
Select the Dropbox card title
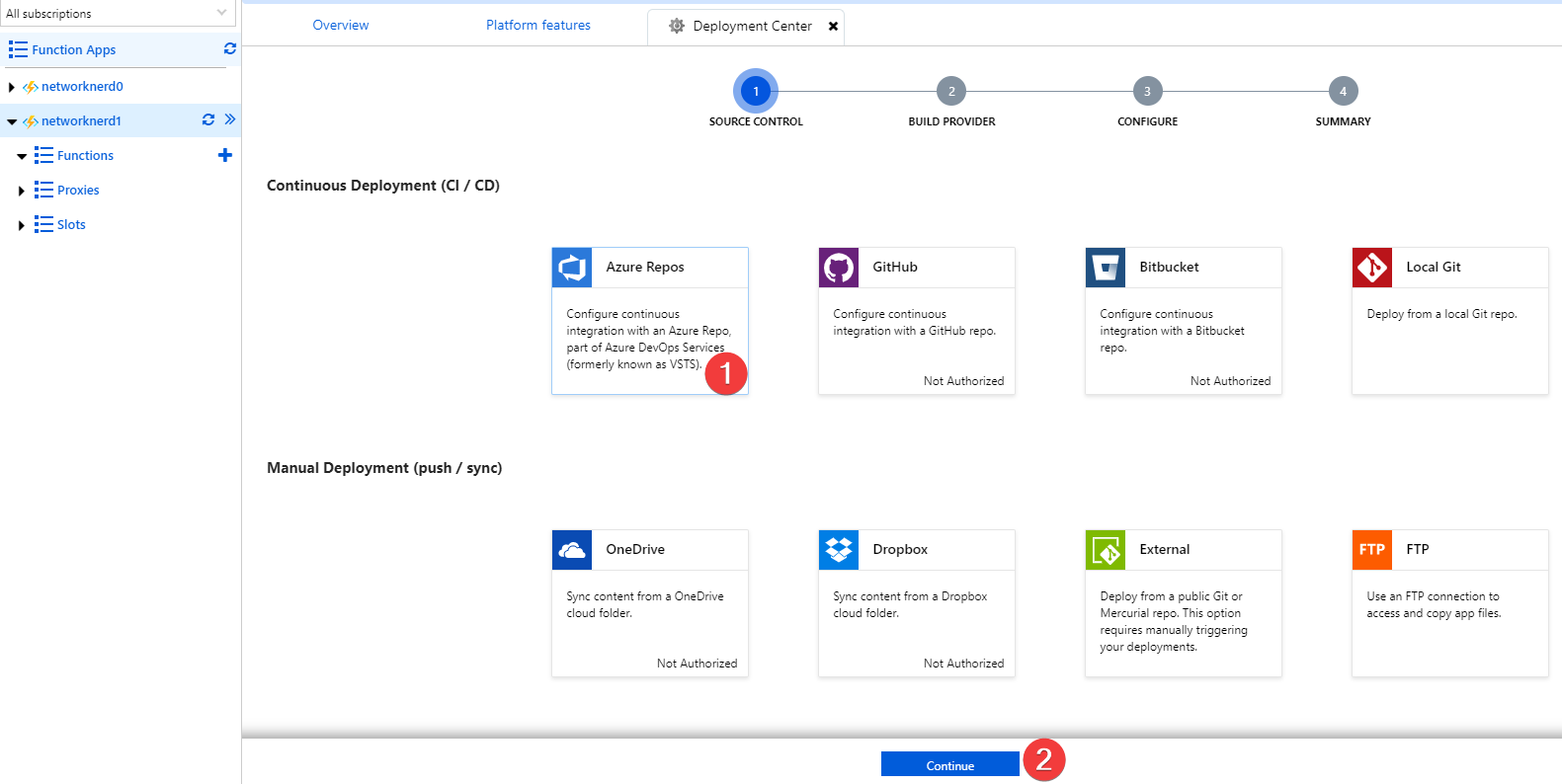[900, 550]
